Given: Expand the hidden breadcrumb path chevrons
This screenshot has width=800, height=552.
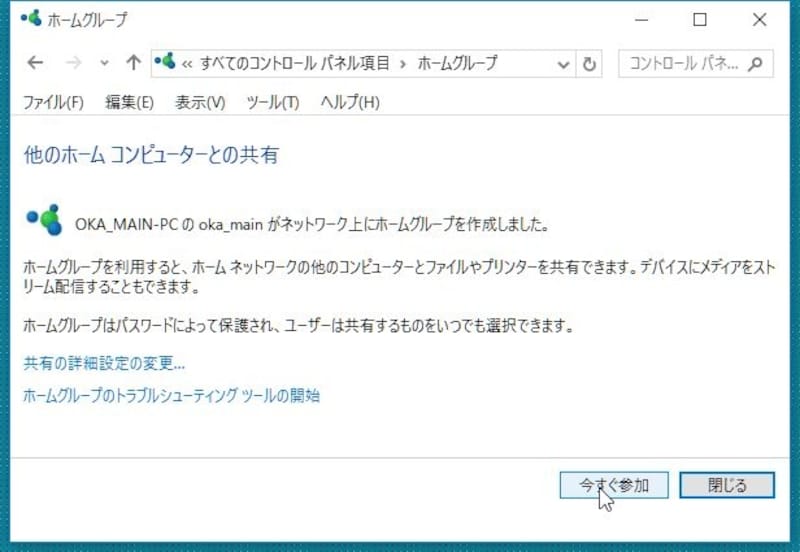Looking at the screenshot, I should click(187, 64).
